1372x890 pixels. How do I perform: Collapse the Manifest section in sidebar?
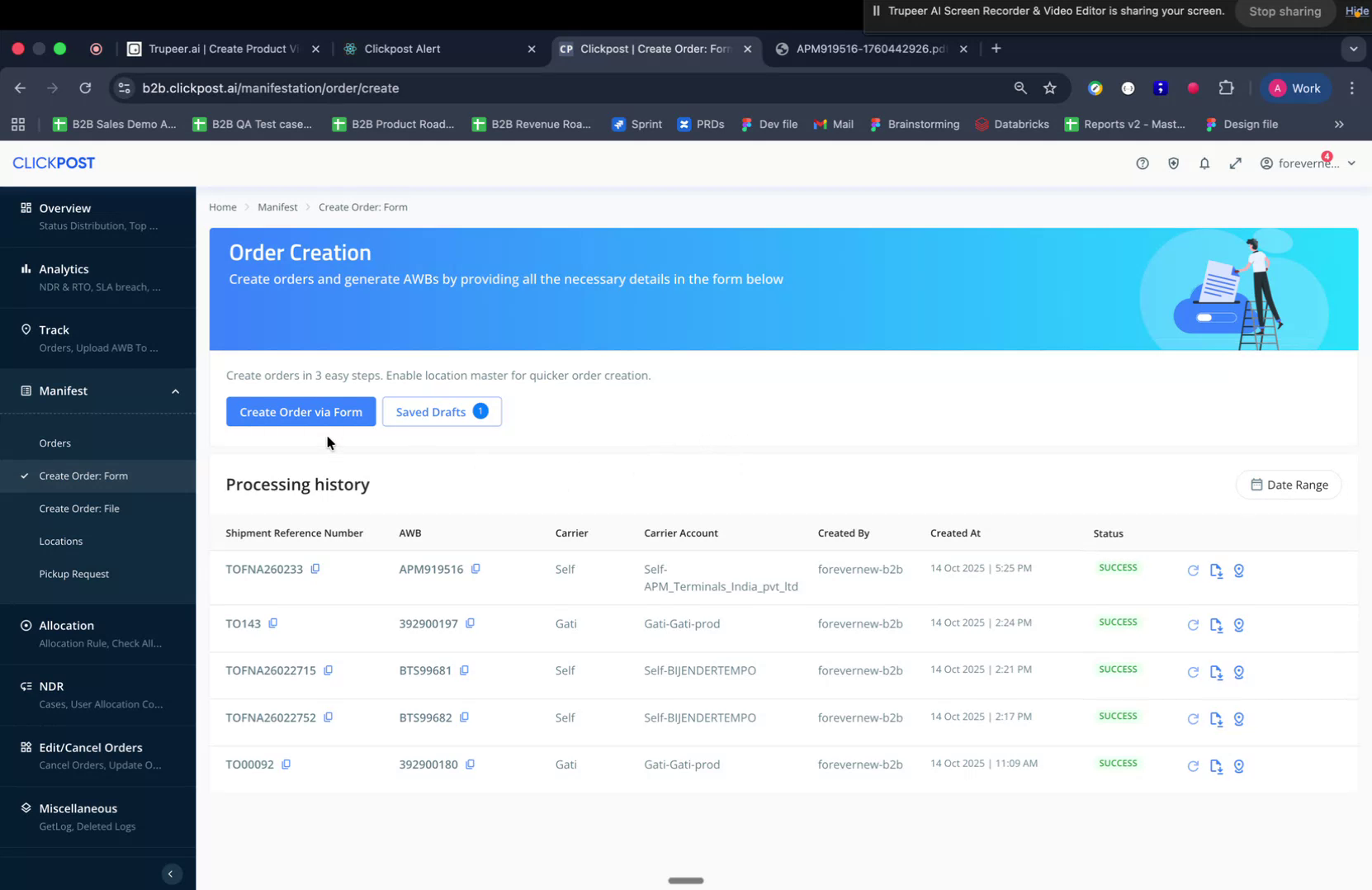pos(175,391)
